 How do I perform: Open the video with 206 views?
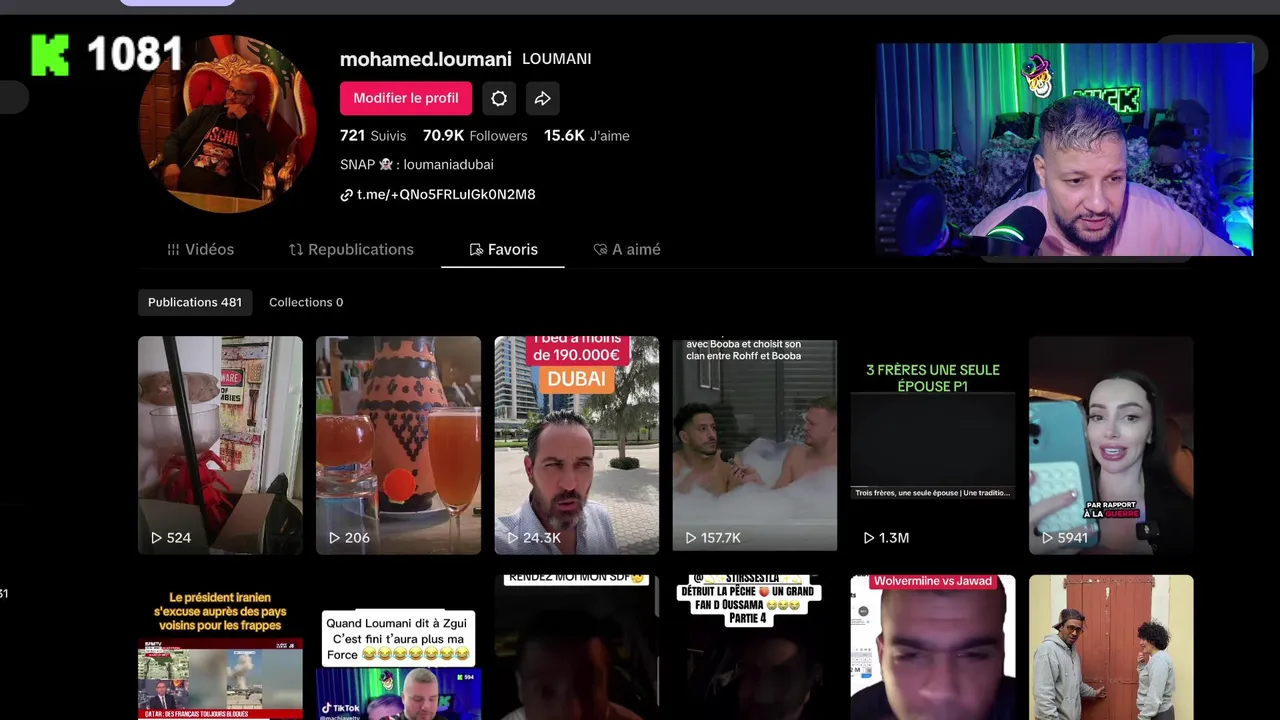coord(398,445)
